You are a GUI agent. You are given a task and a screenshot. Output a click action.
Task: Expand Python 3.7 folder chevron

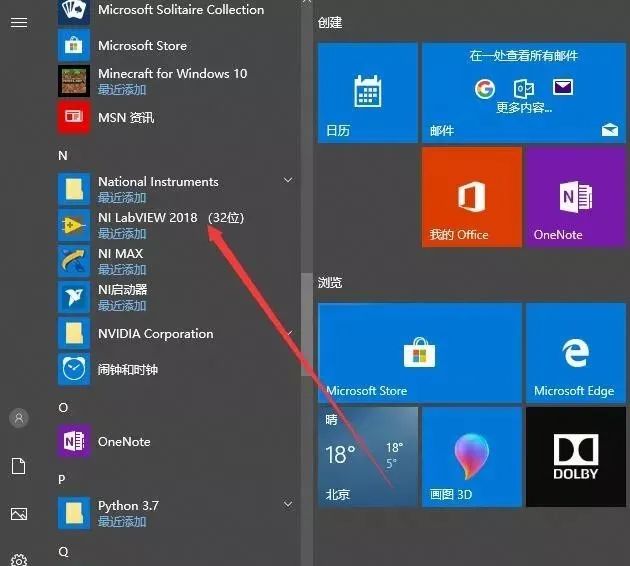pos(288,504)
